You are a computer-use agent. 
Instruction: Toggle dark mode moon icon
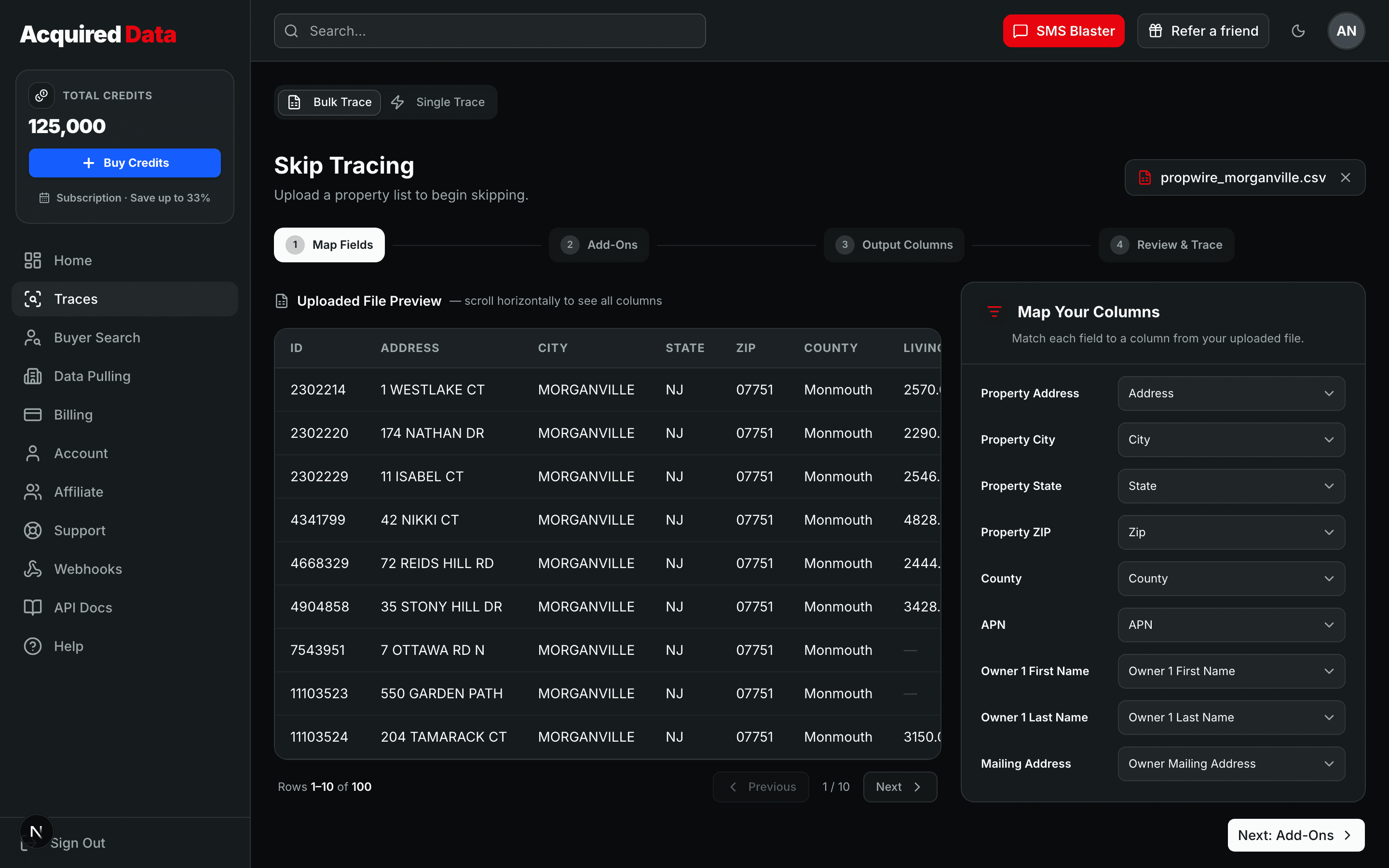pos(1298,31)
